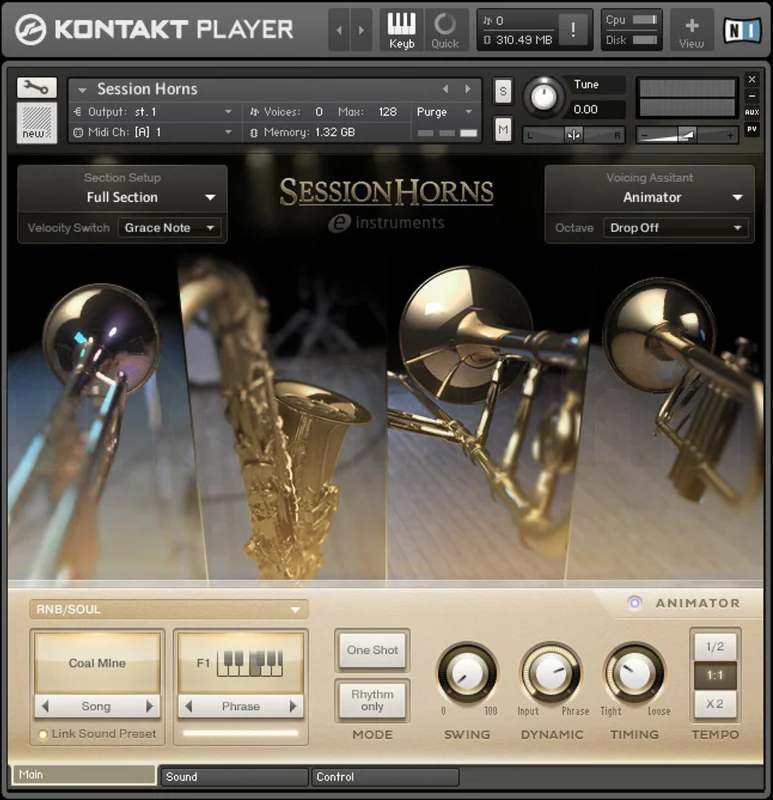Click the Output routing icon

(x=78, y=112)
